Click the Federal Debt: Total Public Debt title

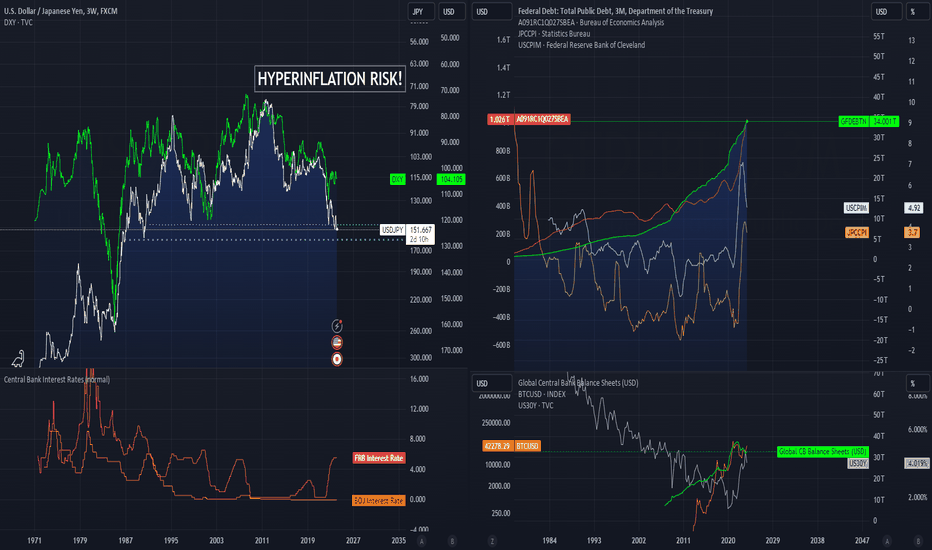(615, 11)
